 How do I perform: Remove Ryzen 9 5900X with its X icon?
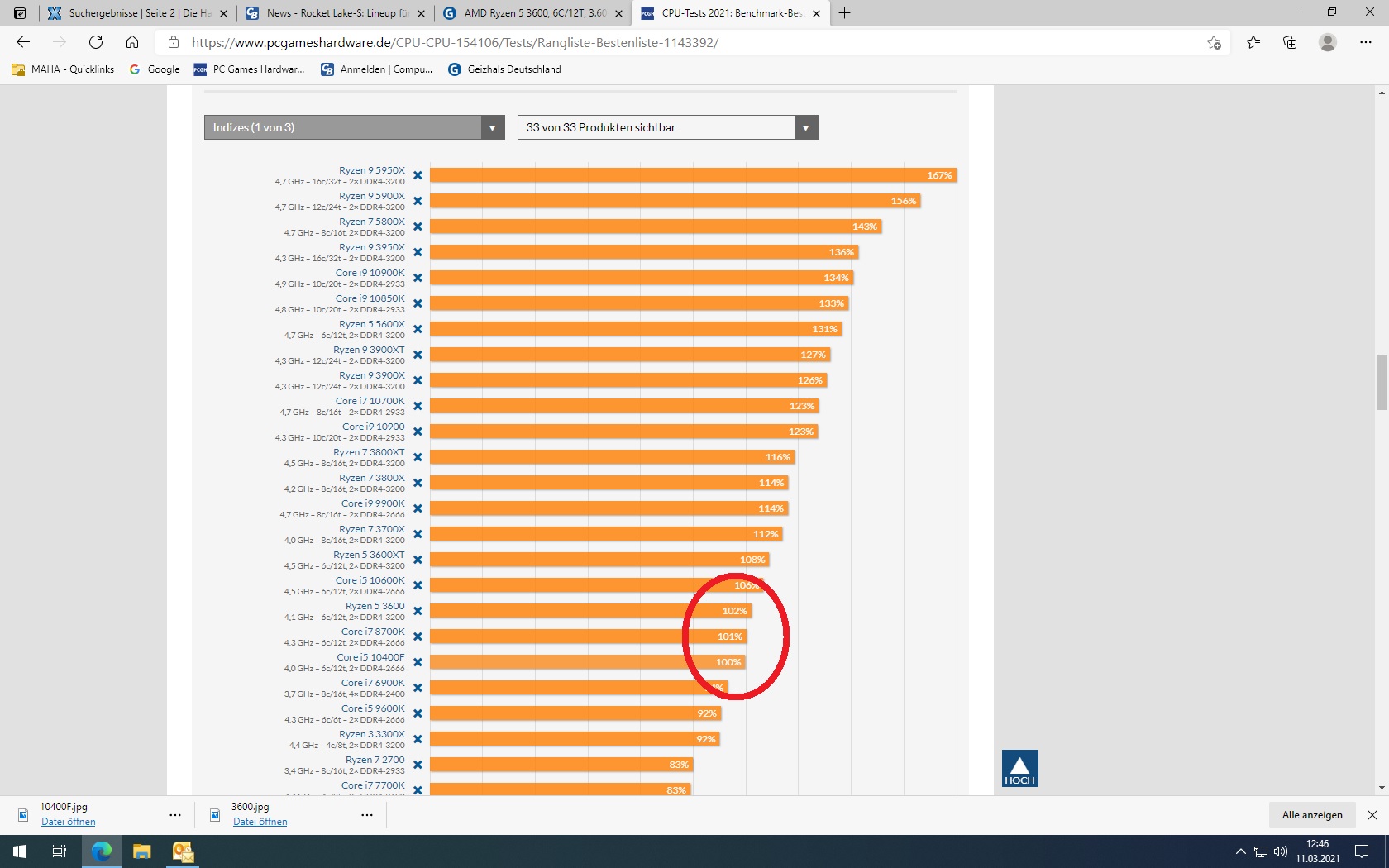[418, 201]
